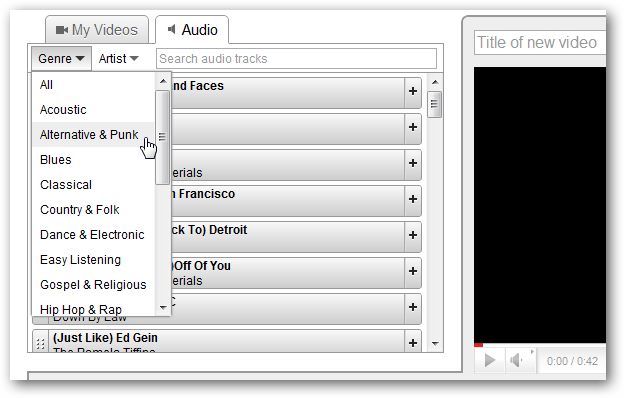Select the Blues genre

pos(93,160)
